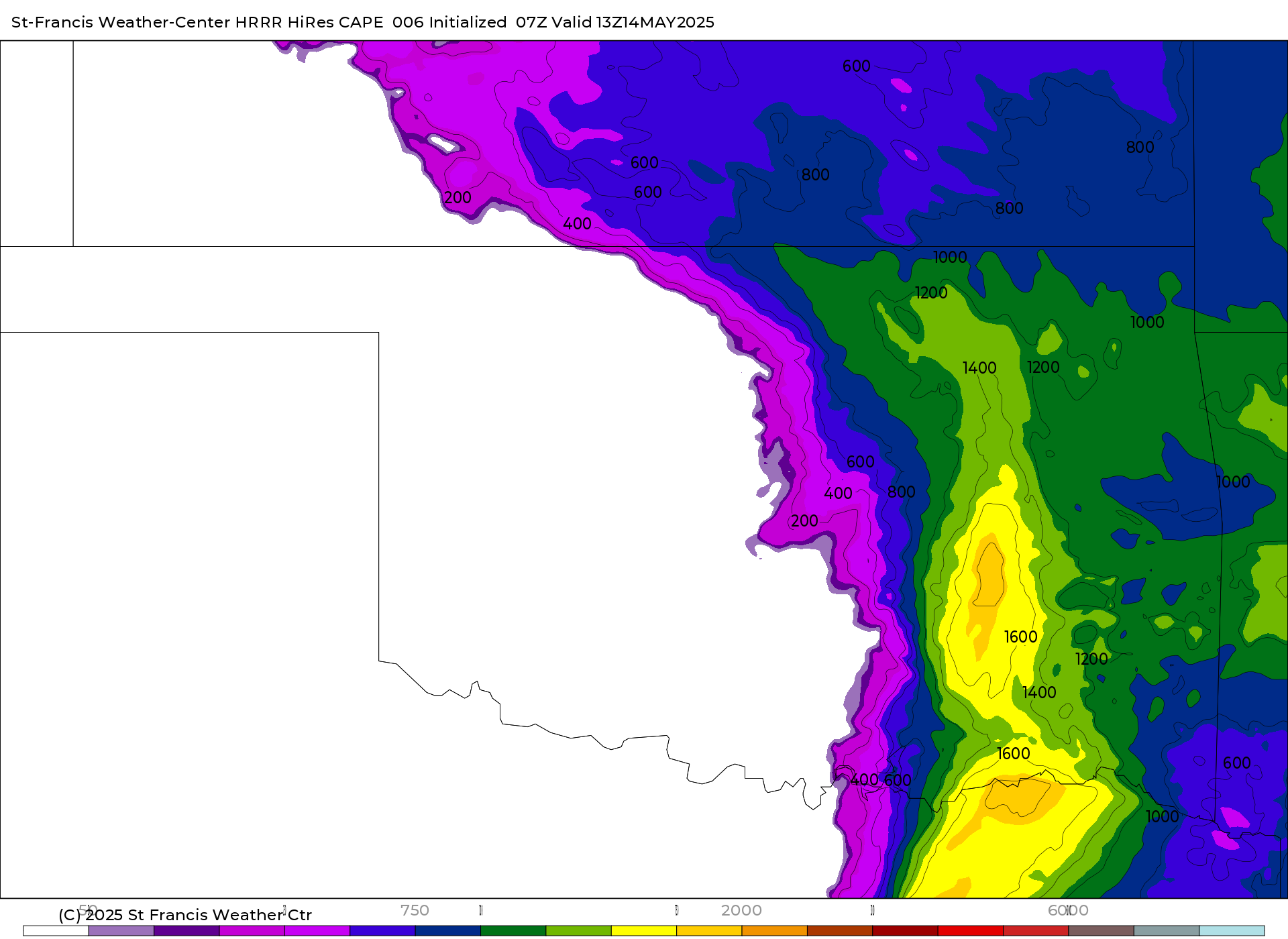Pick the lime green legend swatch
Viewport: 1288px width, 939px height.
point(579,931)
